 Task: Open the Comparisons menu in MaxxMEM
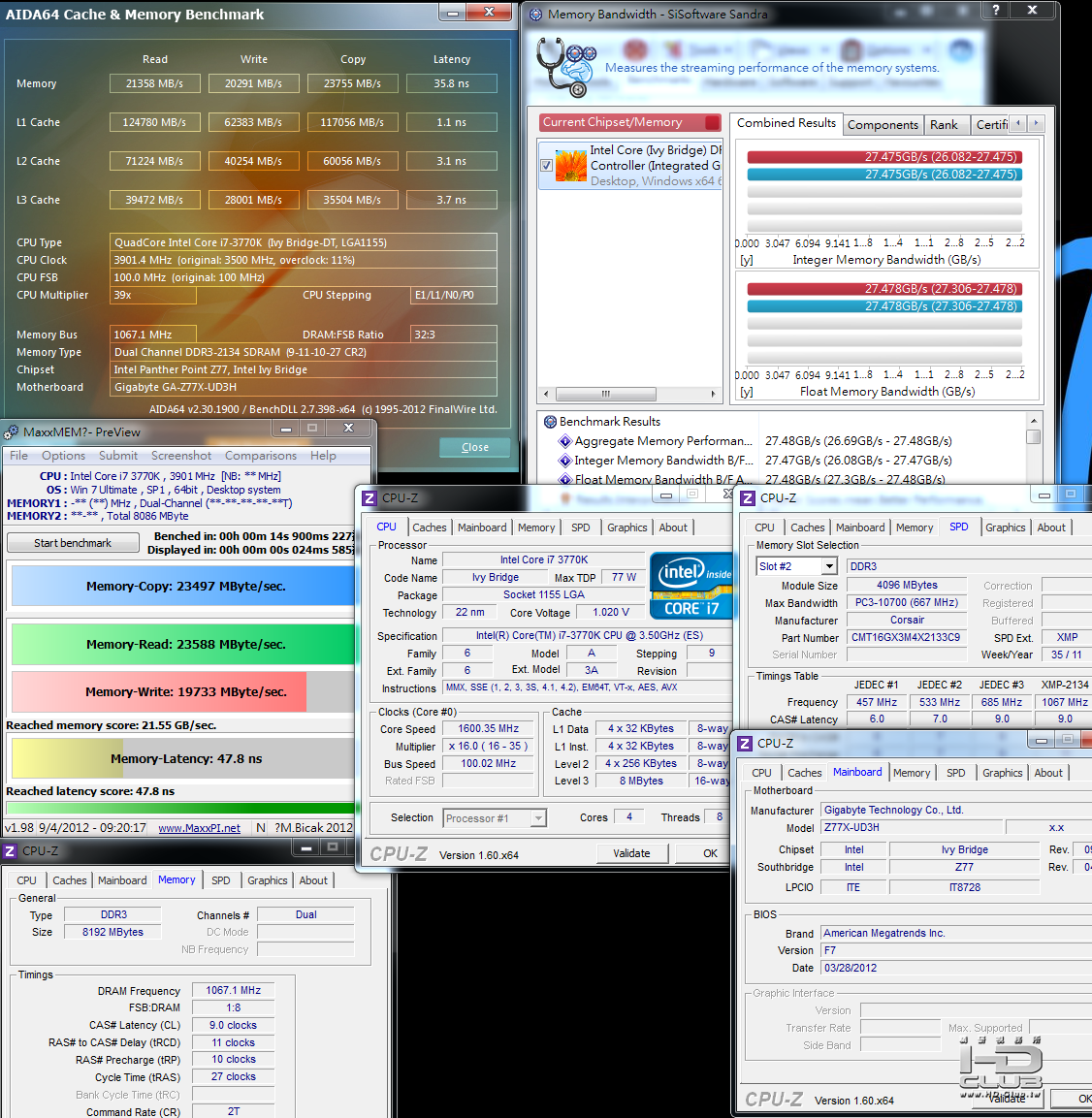pyautogui.click(x=261, y=456)
